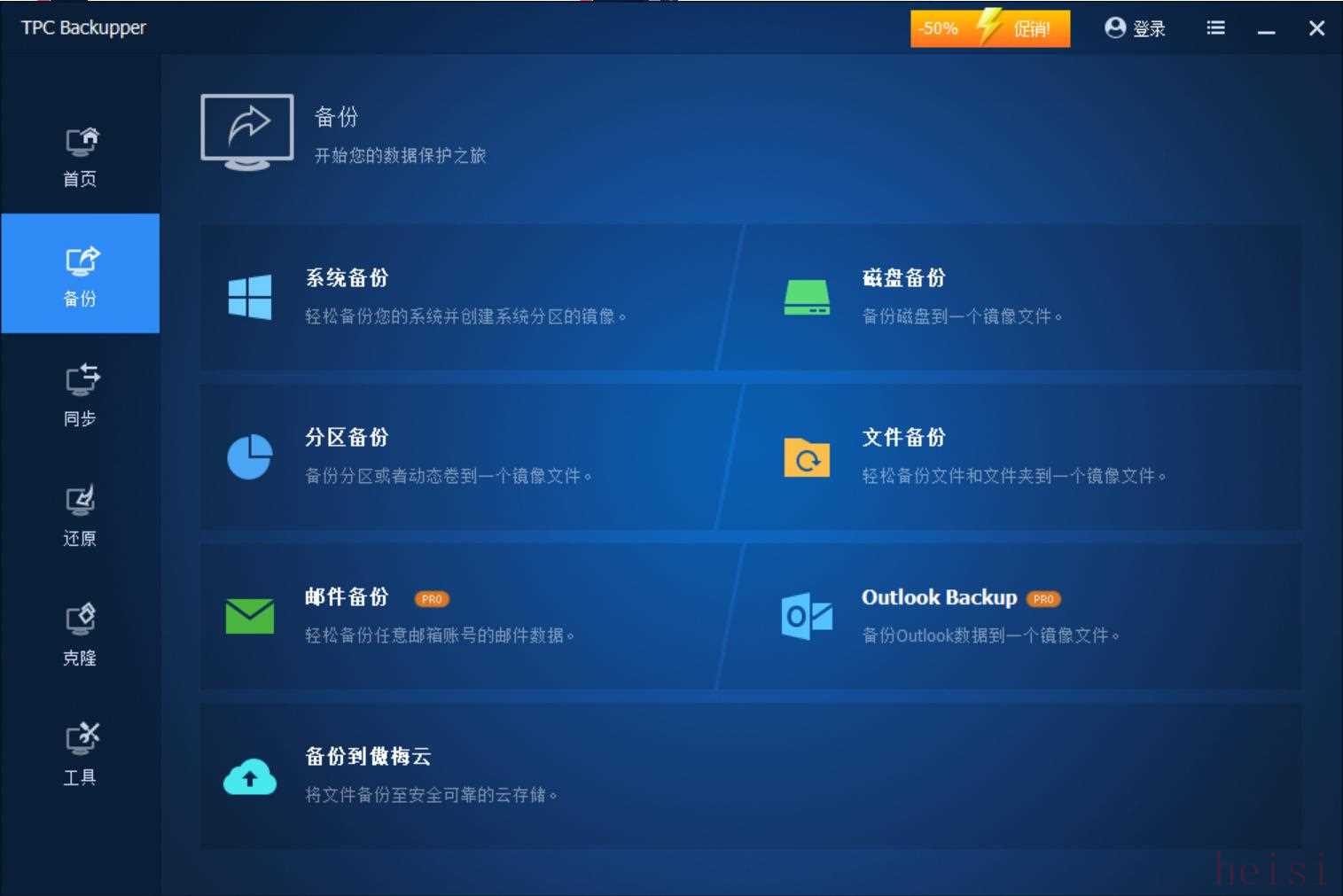Select the 备份 label in active sidebar tab
The height and width of the screenshot is (896, 1343).
pyautogui.click(x=80, y=299)
